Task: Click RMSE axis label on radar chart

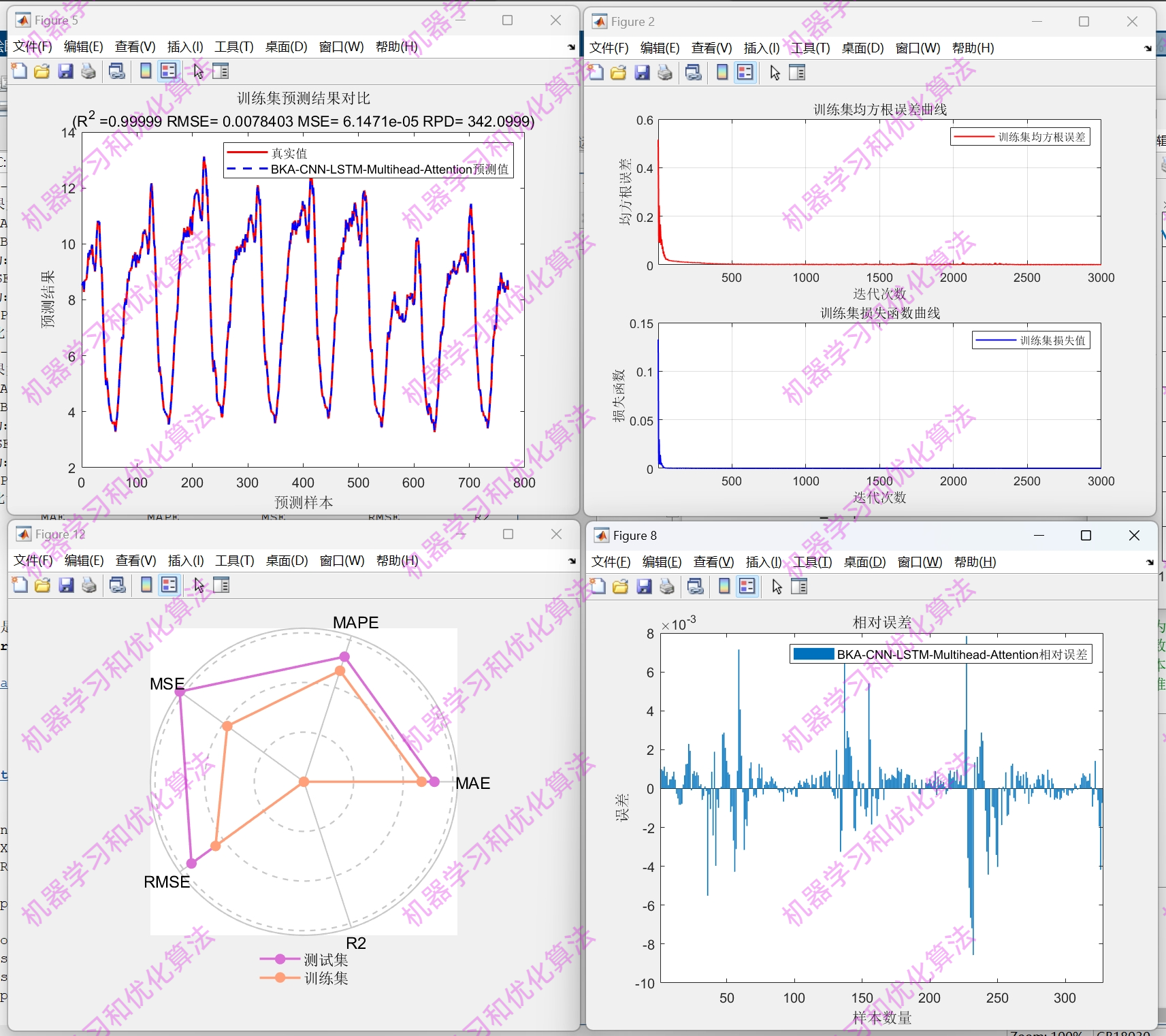Action: click(167, 881)
